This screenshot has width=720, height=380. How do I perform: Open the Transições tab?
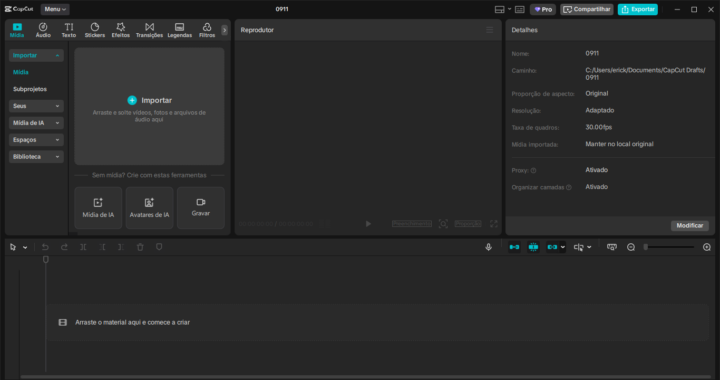pyautogui.click(x=149, y=30)
